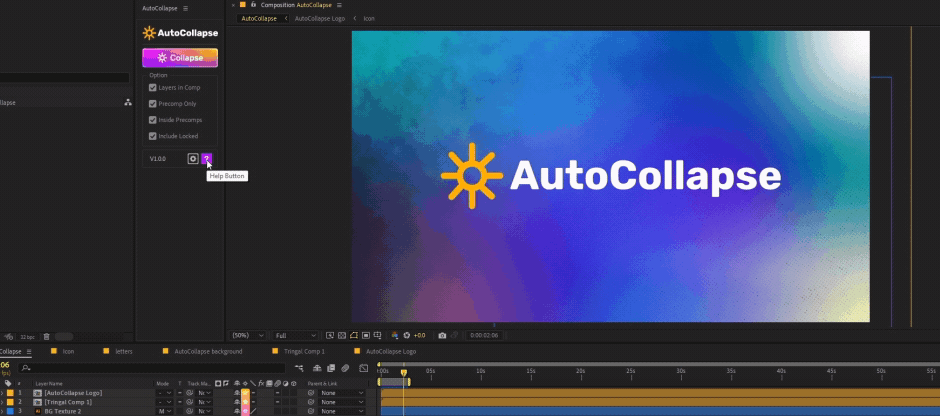Open track matte dropdown for Tringal Comp 1
This screenshot has height=416, width=940.
(204, 402)
